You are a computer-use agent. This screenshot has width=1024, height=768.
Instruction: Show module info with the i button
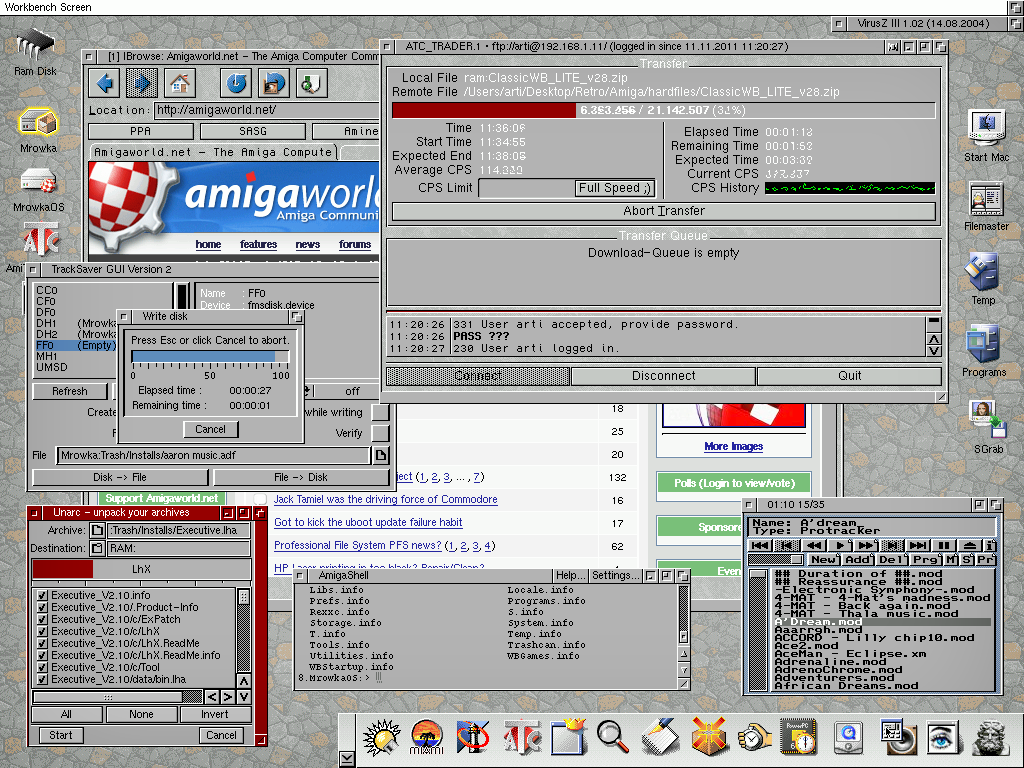pyautogui.click(x=990, y=545)
